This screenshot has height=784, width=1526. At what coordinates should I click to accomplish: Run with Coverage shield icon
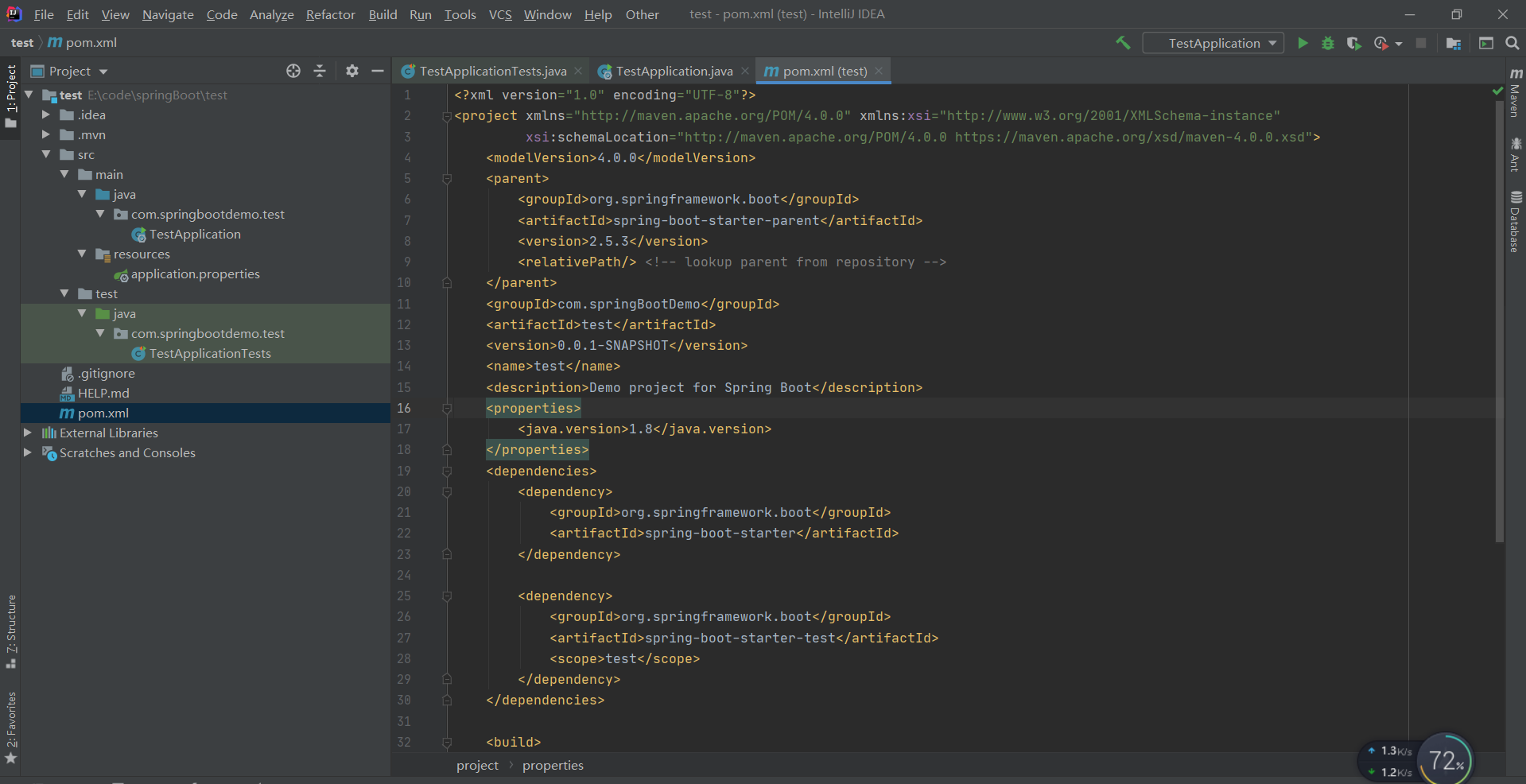(1353, 43)
